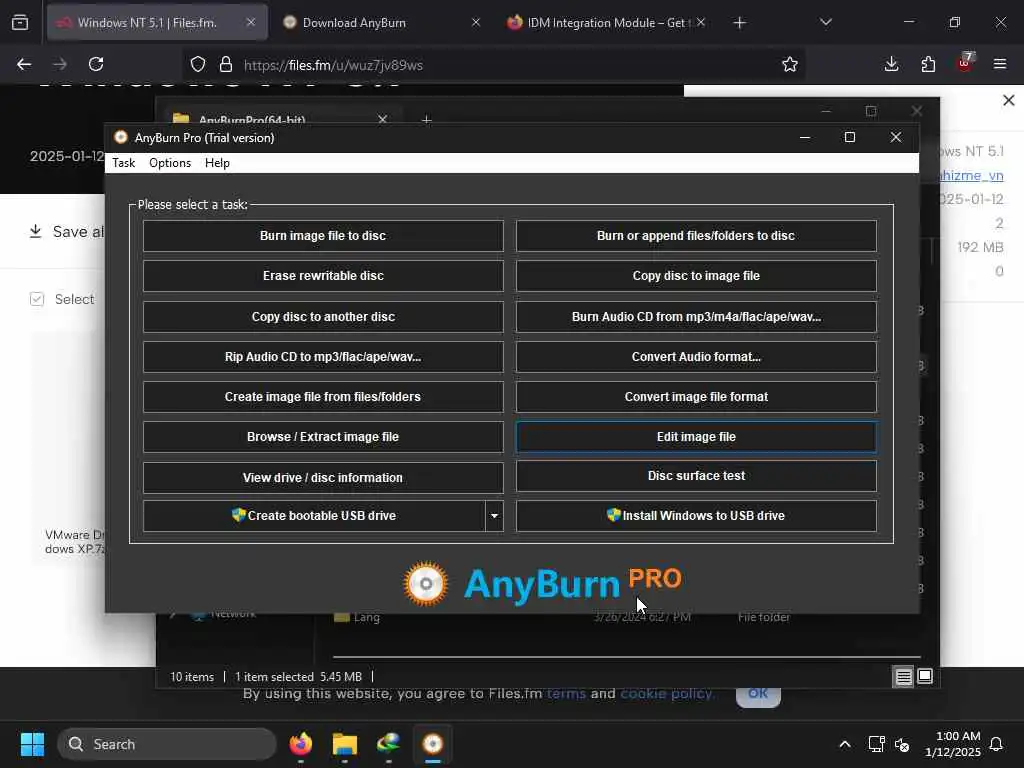Open a new browser tab
This screenshot has height=768, width=1024.
point(739,23)
